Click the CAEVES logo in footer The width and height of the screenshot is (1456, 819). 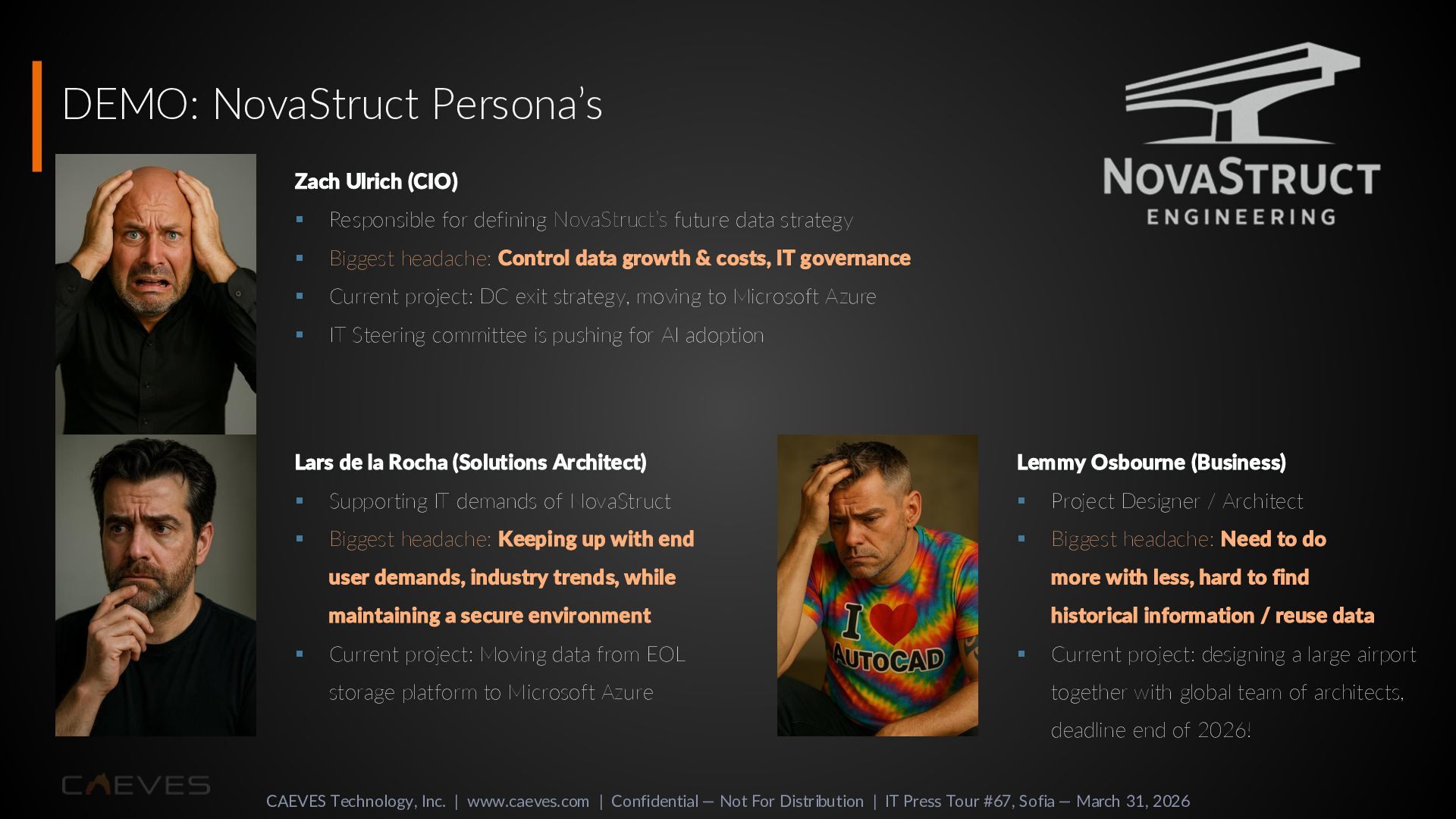point(136,785)
